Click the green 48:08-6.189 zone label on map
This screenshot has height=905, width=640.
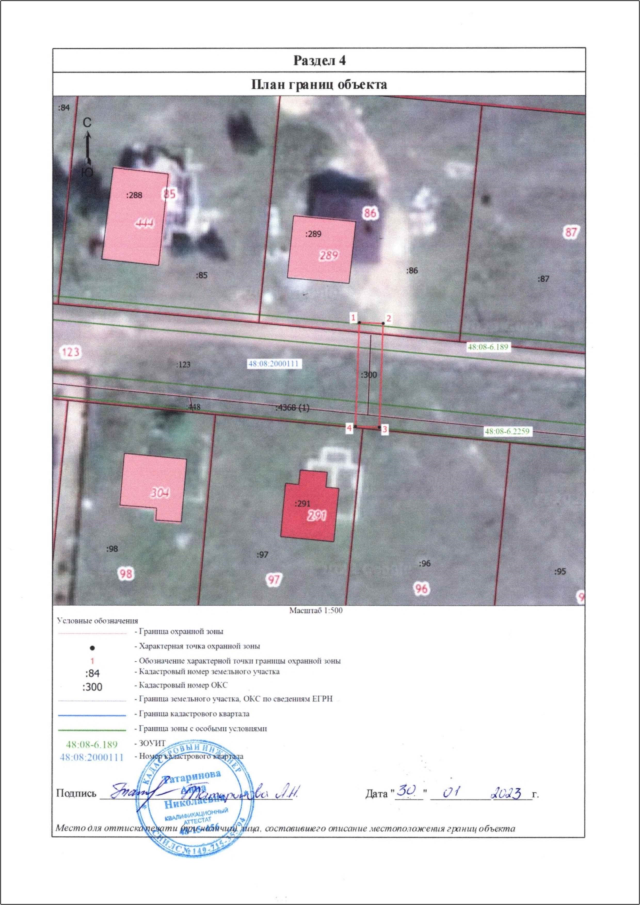click(489, 347)
